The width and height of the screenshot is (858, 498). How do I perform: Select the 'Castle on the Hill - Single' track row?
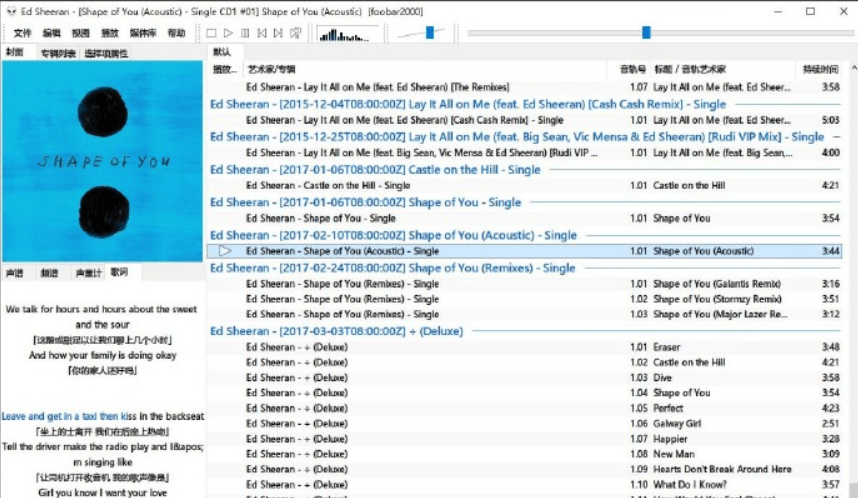point(525,186)
